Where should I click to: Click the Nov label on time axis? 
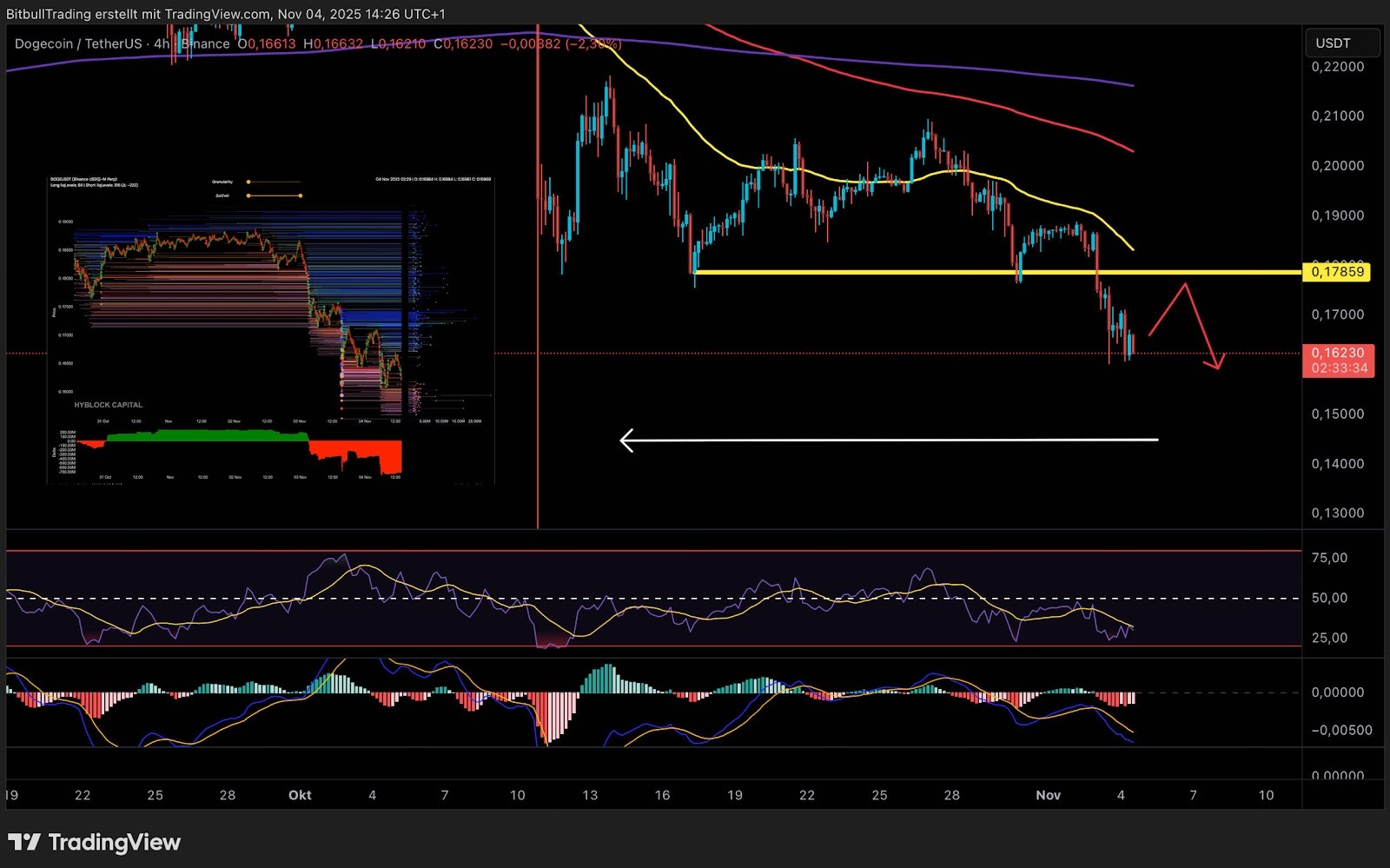click(x=1048, y=795)
